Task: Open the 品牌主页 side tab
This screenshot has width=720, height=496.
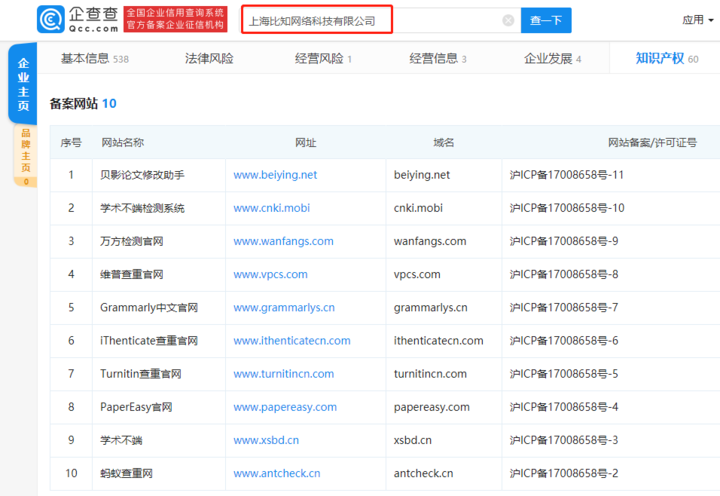Action: tap(26, 156)
